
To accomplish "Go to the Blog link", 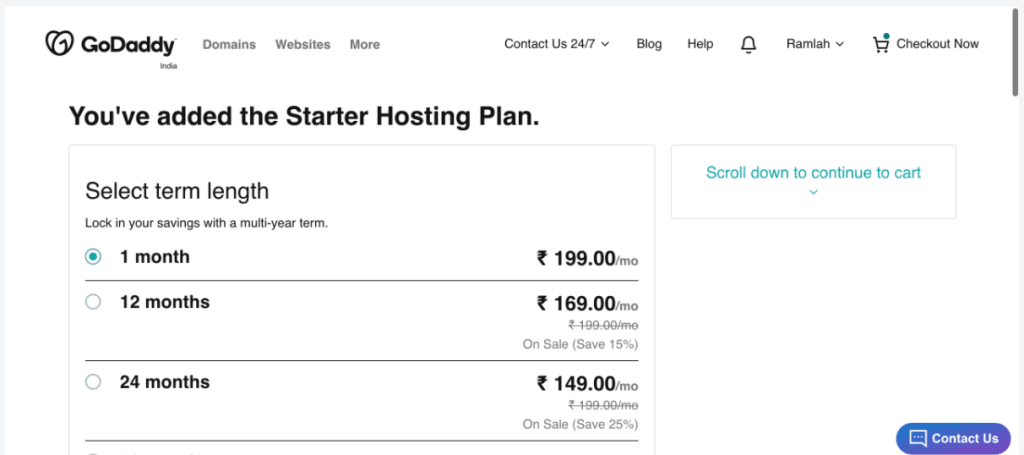I will click(649, 44).
